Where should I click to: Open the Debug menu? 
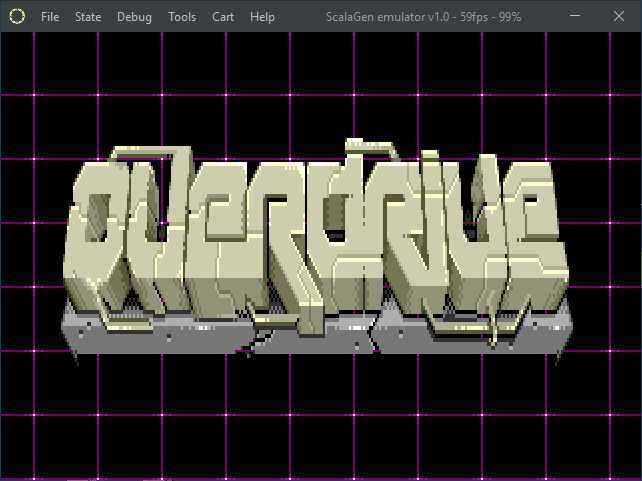tap(134, 17)
